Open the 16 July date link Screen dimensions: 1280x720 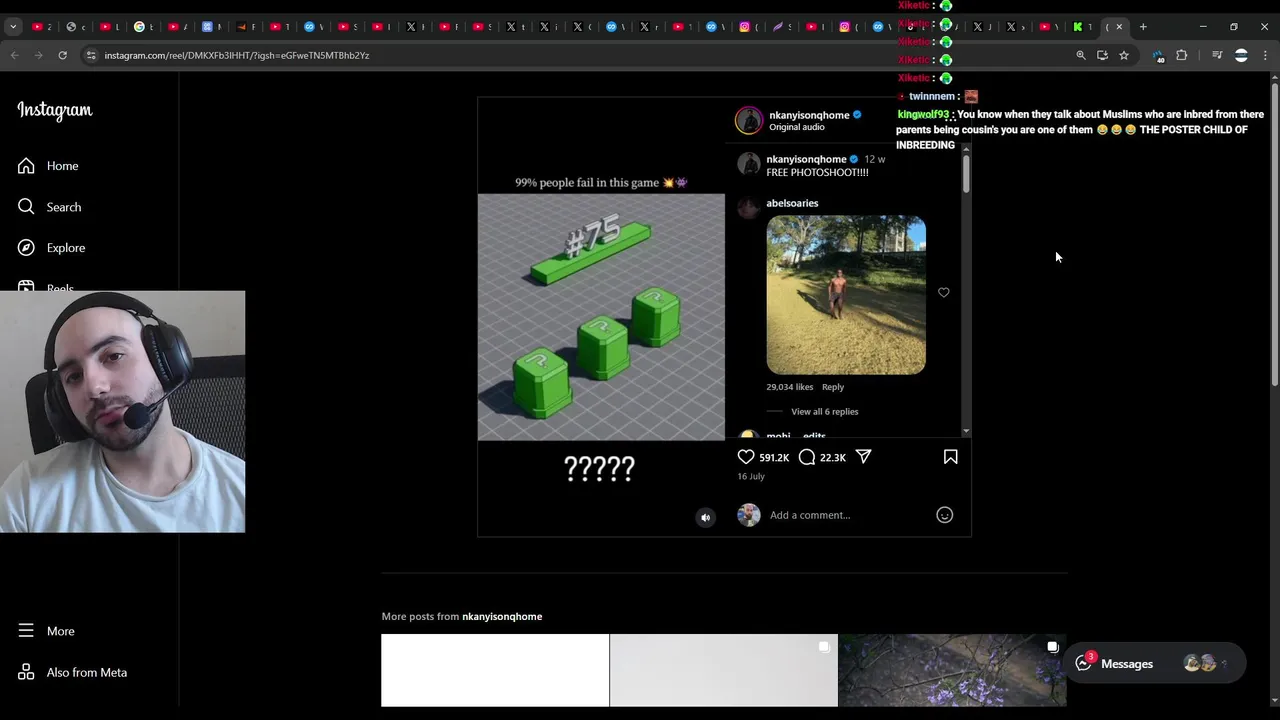[751, 476]
